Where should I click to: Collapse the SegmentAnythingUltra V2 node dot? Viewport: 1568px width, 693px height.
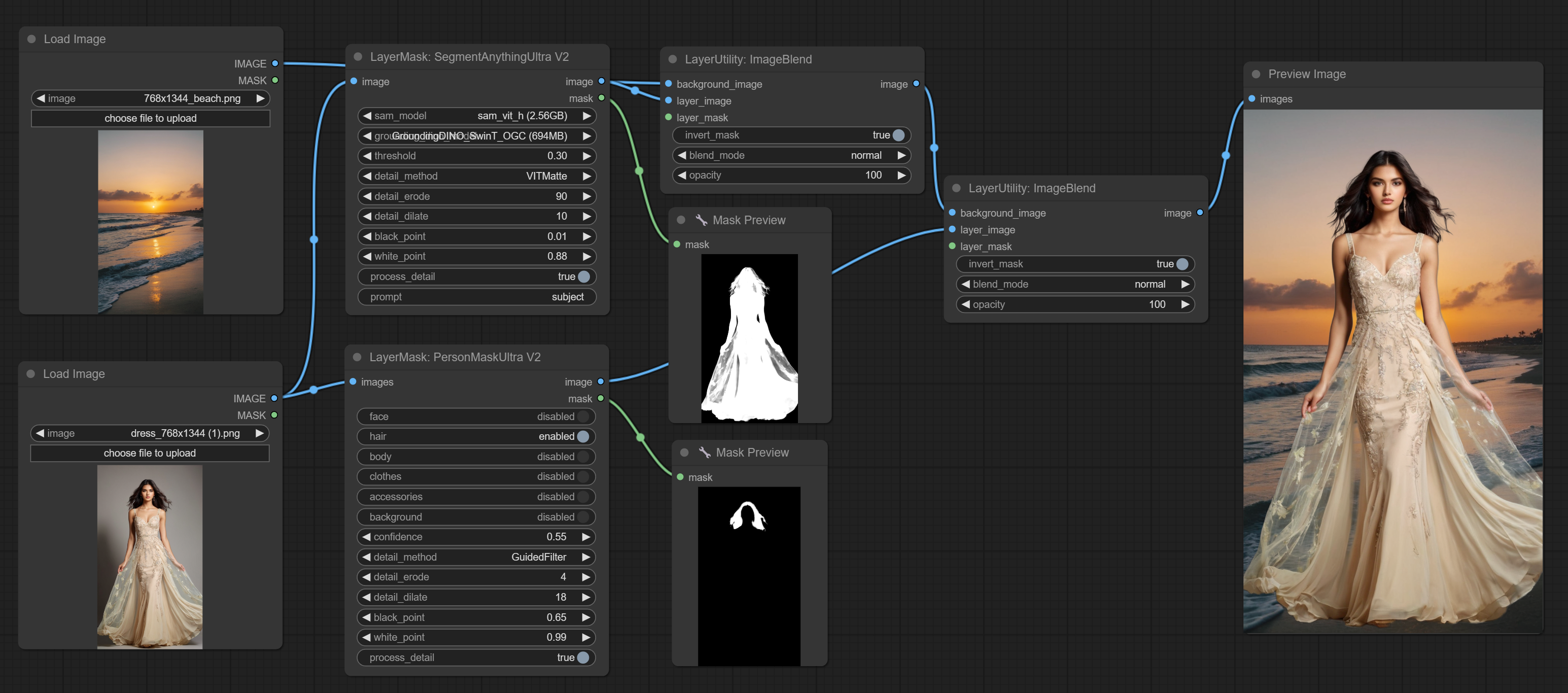358,57
